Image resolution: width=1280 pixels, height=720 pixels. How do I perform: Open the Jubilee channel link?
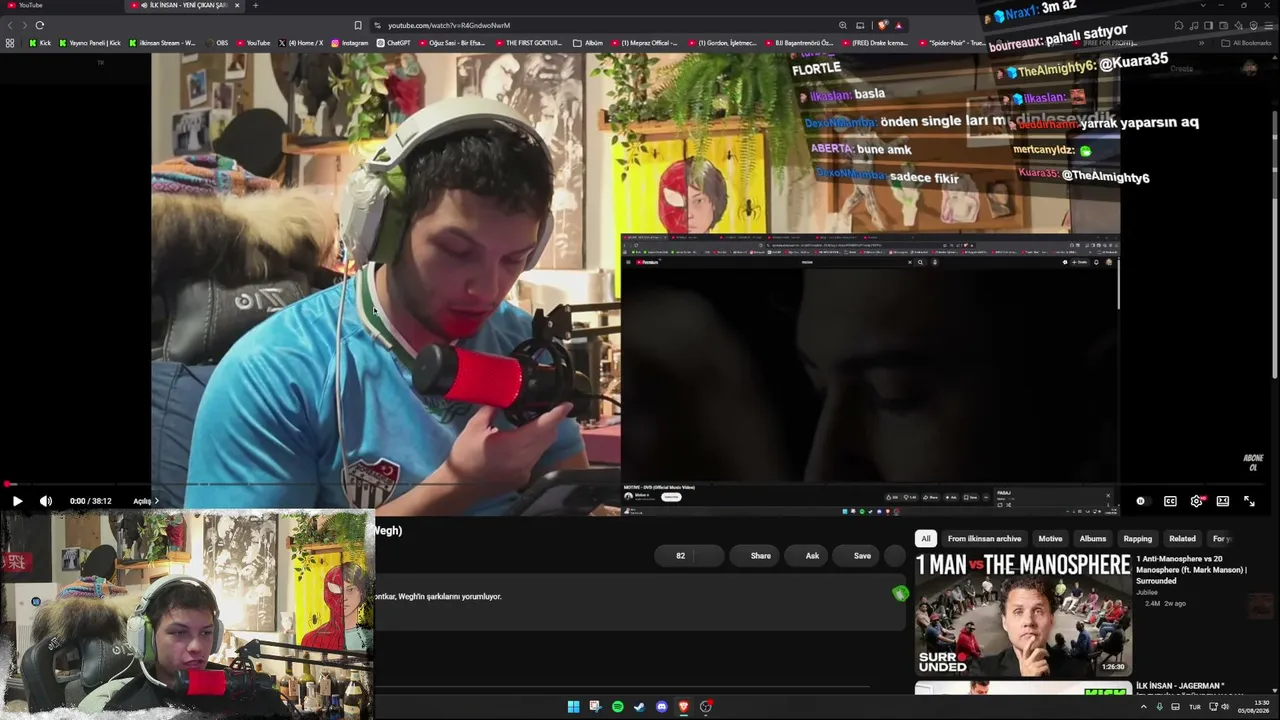[1147, 592]
